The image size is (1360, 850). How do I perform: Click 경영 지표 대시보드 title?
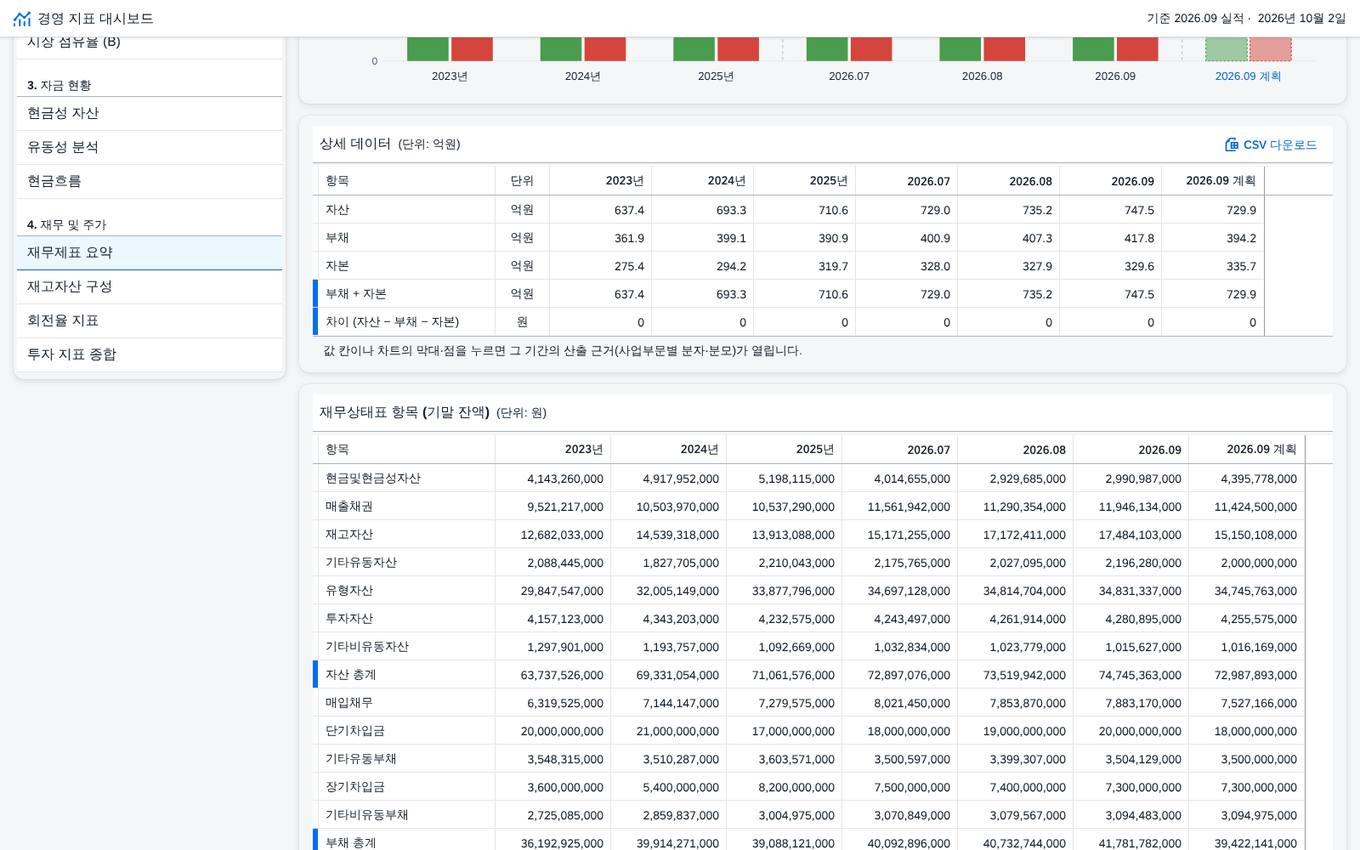pos(96,19)
